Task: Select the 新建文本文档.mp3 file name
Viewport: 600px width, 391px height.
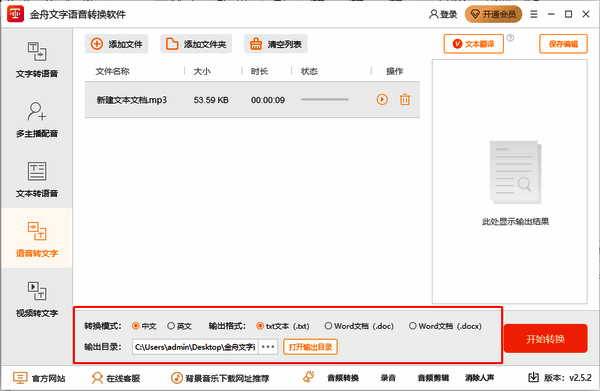Action: [132, 100]
